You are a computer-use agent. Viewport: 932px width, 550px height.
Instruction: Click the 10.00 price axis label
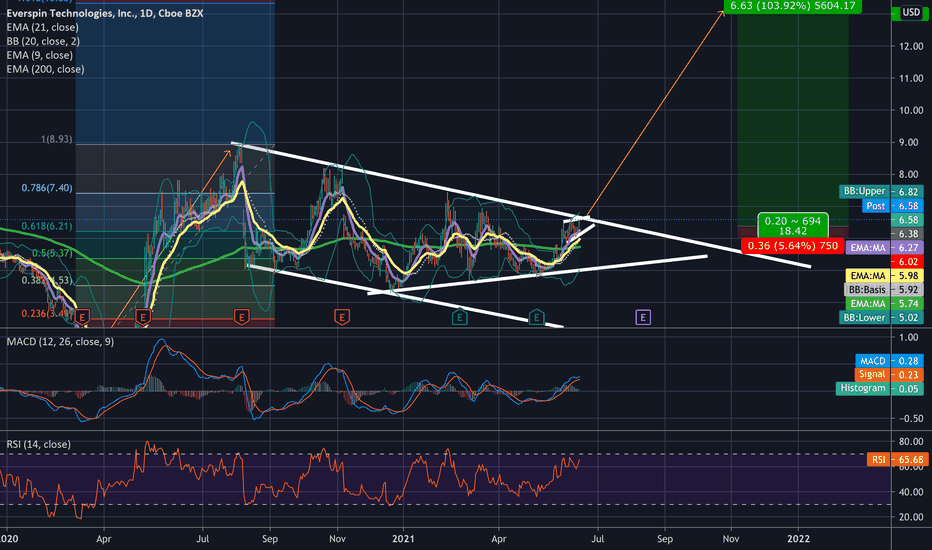coord(911,111)
